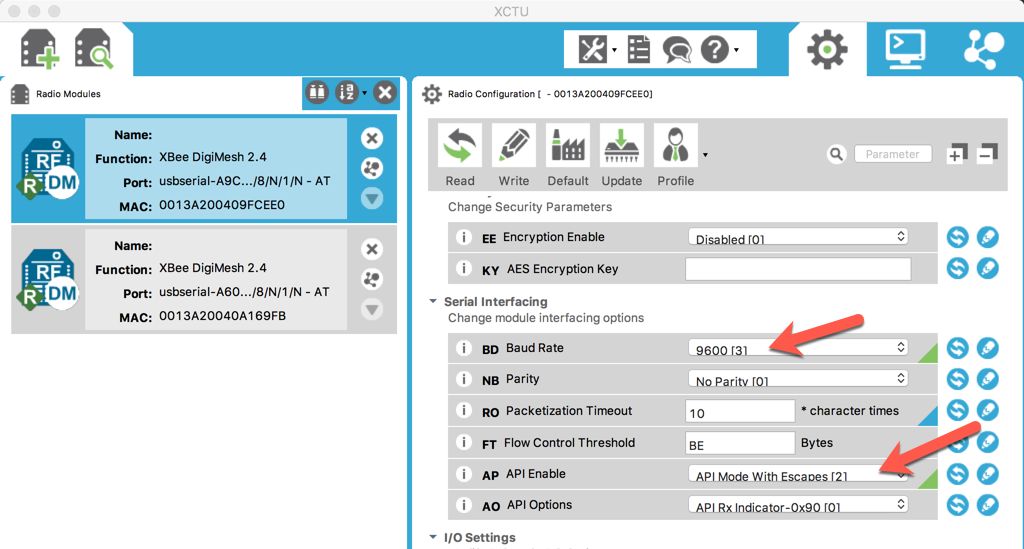The height and width of the screenshot is (549, 1024).
Task: Expand details arrow for module 0013A200409FCEE0
Action: click(x=372, y=198)
